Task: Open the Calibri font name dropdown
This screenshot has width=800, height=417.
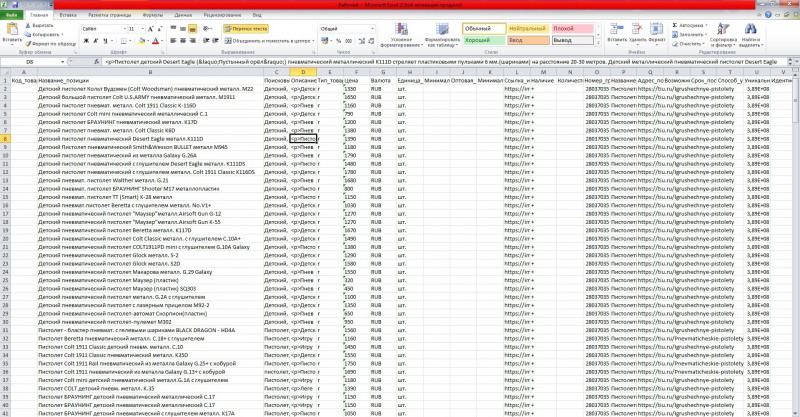Action: pos(124,29)
